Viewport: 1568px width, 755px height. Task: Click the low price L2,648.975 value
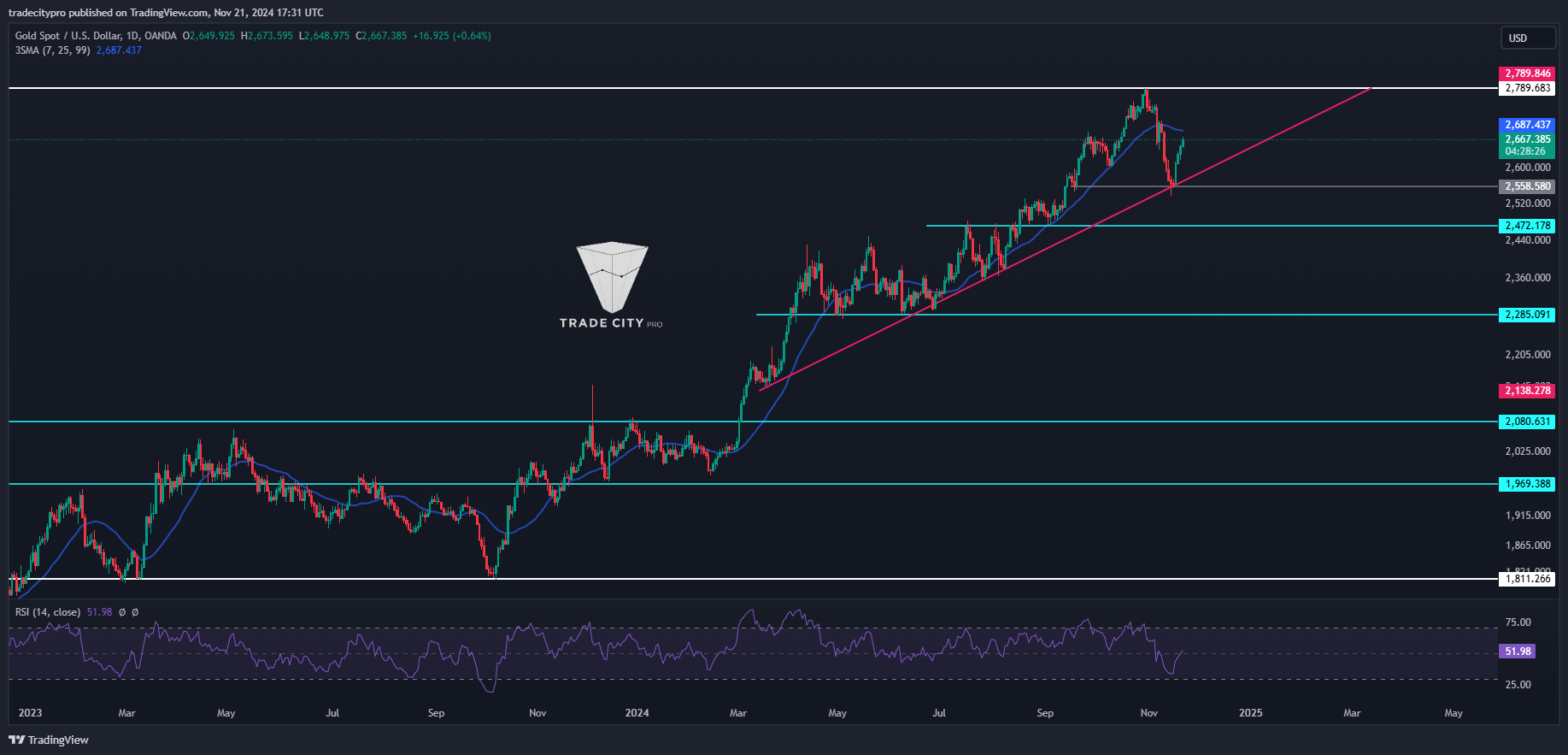(x=324, y=36)
